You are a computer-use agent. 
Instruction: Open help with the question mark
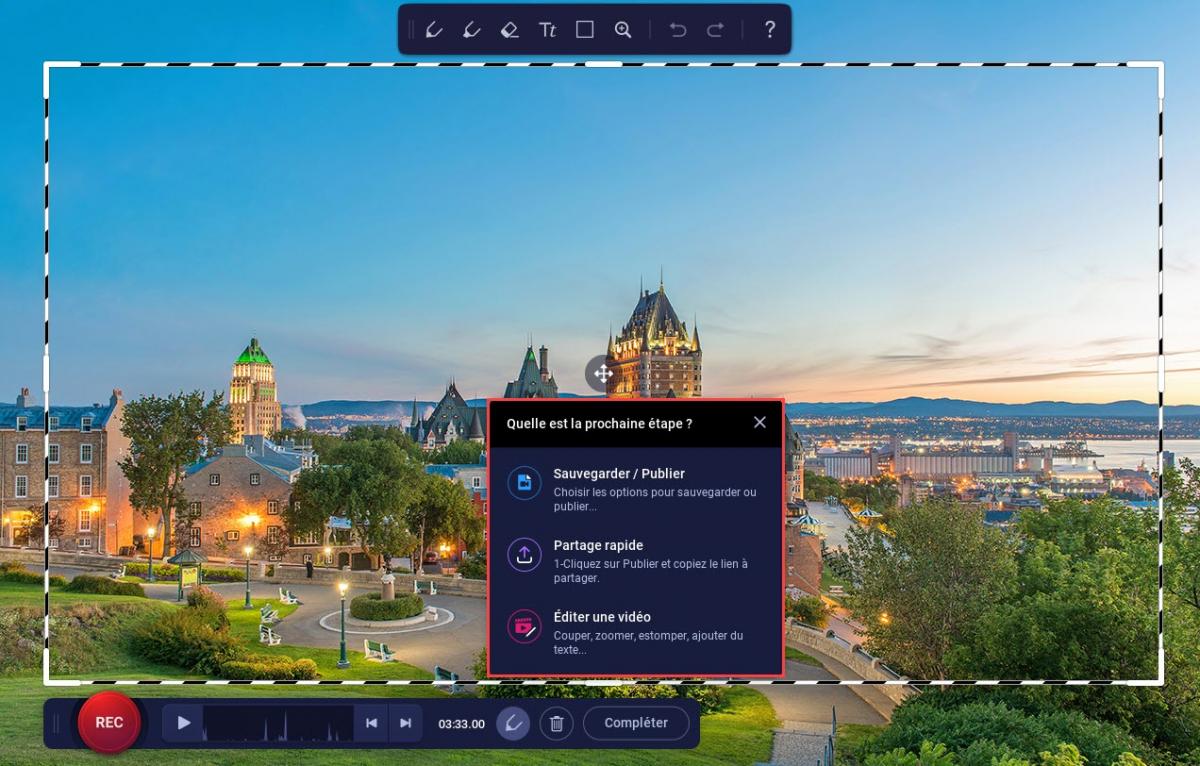tap(769, 30)
